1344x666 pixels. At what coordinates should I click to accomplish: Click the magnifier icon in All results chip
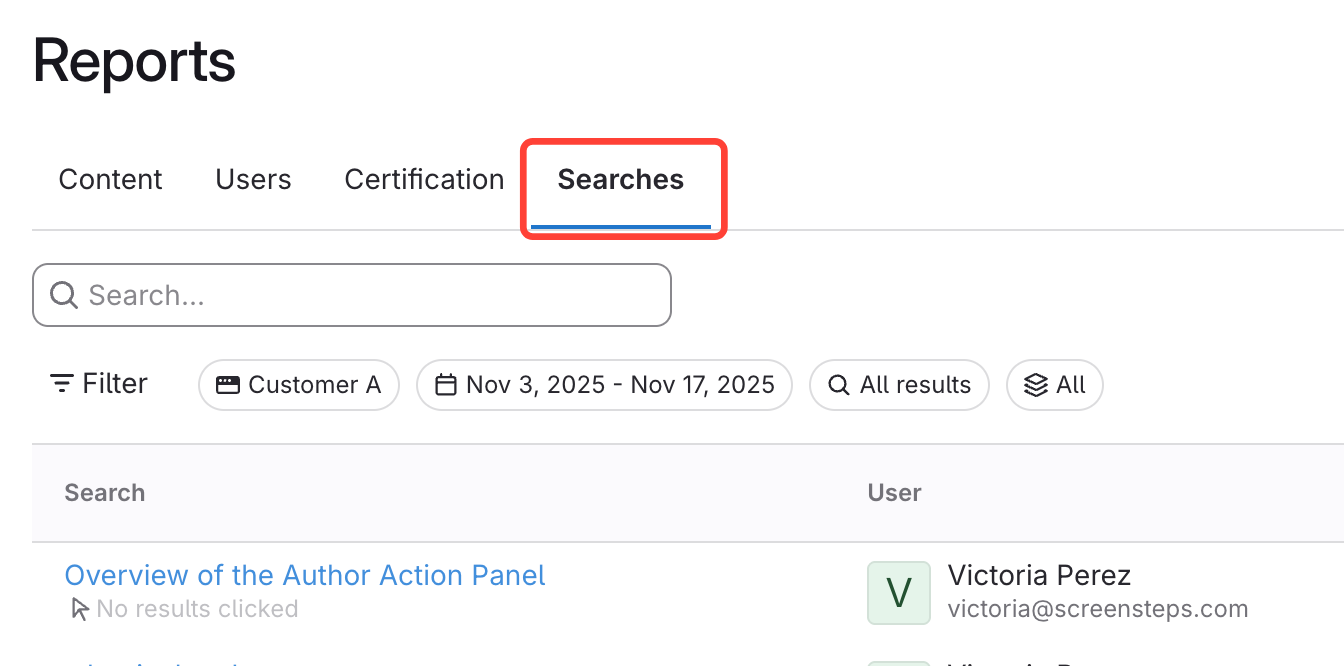point(841,385)
